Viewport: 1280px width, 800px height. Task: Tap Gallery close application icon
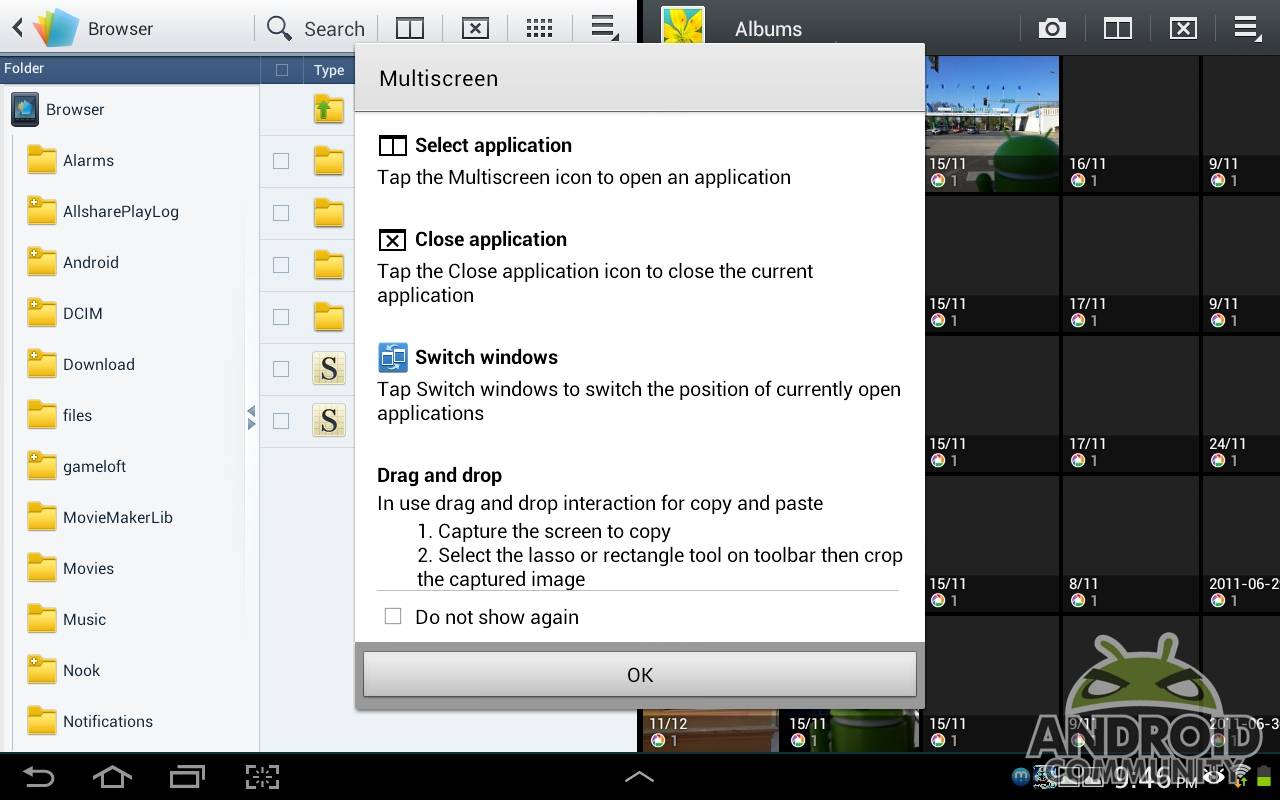tap(1183, 28)
